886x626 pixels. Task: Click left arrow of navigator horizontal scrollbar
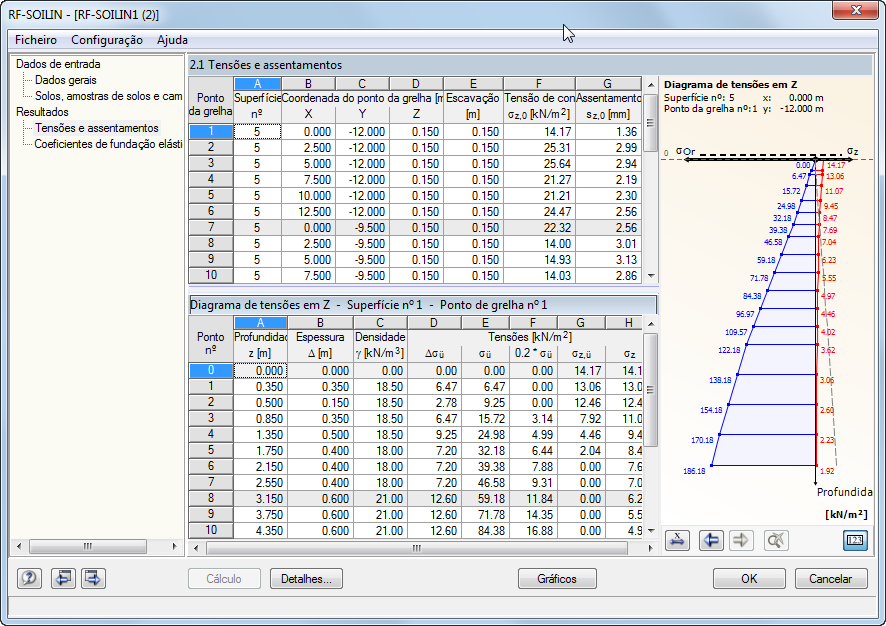tap(19, 546)
